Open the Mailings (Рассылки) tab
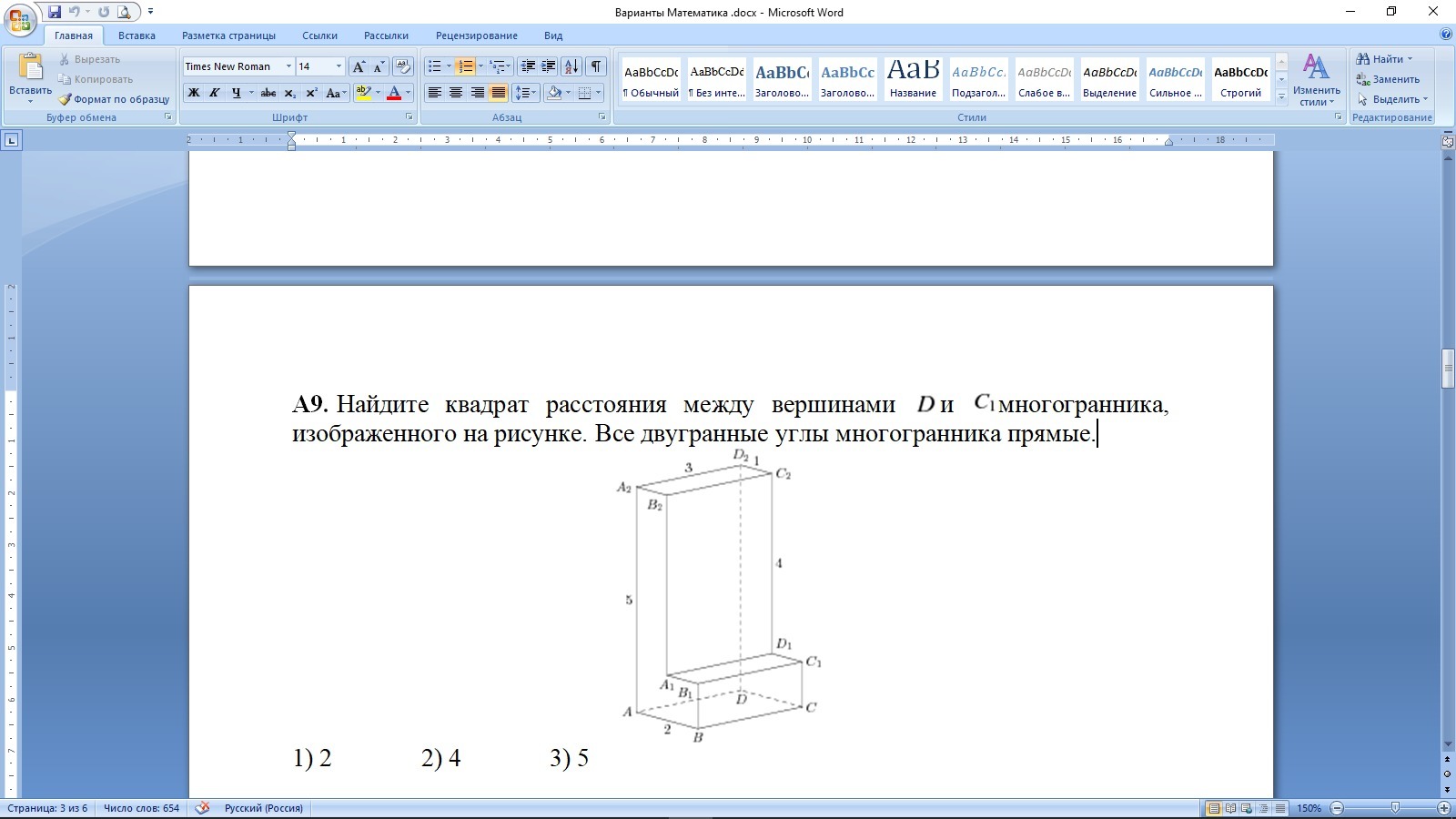The height and width of the screenshot is (819, 1456). 386,35
